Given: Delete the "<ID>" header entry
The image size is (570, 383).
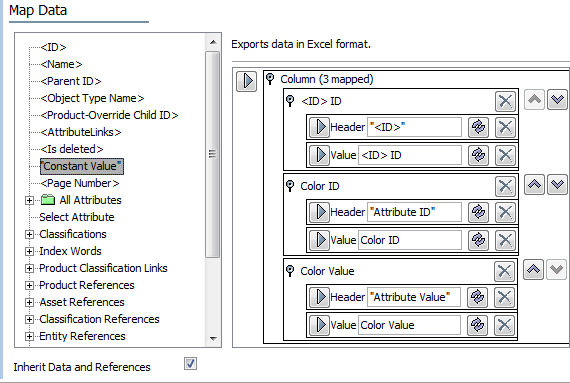Looking at the screenshot, I should (x=505, y=127).
